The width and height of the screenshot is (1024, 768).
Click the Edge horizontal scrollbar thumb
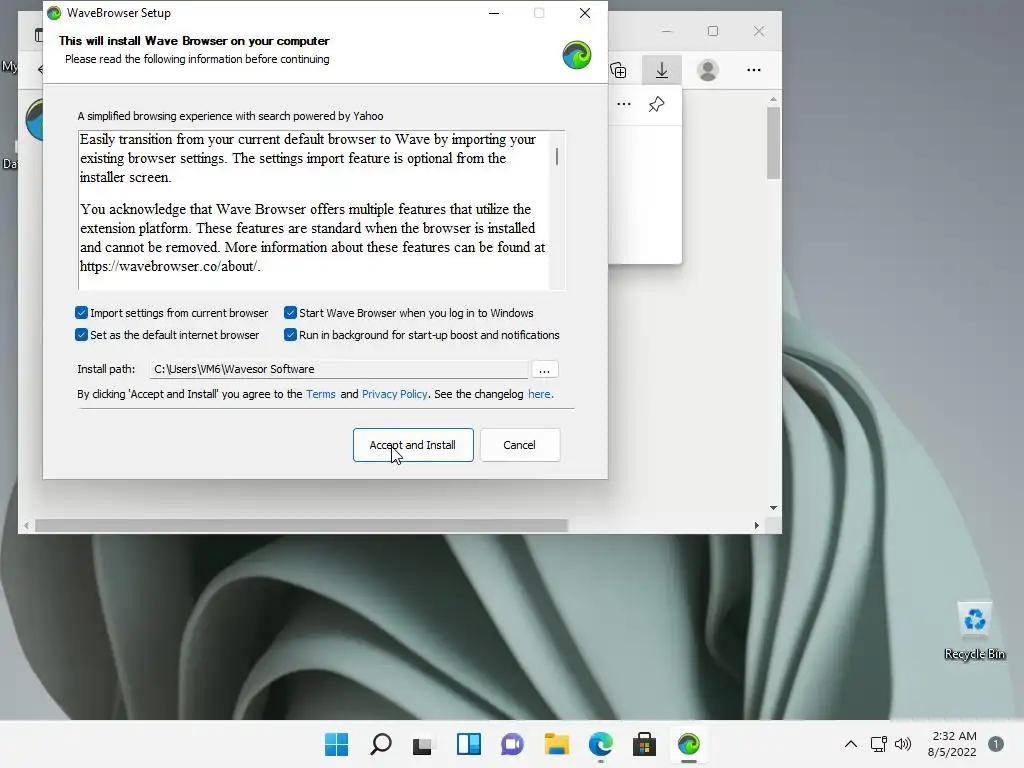[301, 525]
